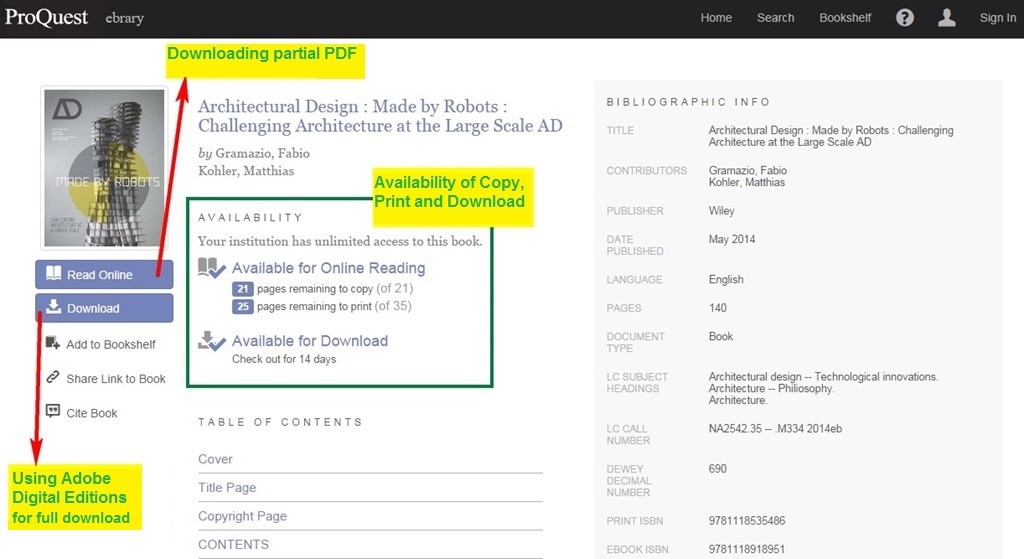Click Gramazio, Fabio in Bibliographic Info
The image size is (1024, 559).
748,170
